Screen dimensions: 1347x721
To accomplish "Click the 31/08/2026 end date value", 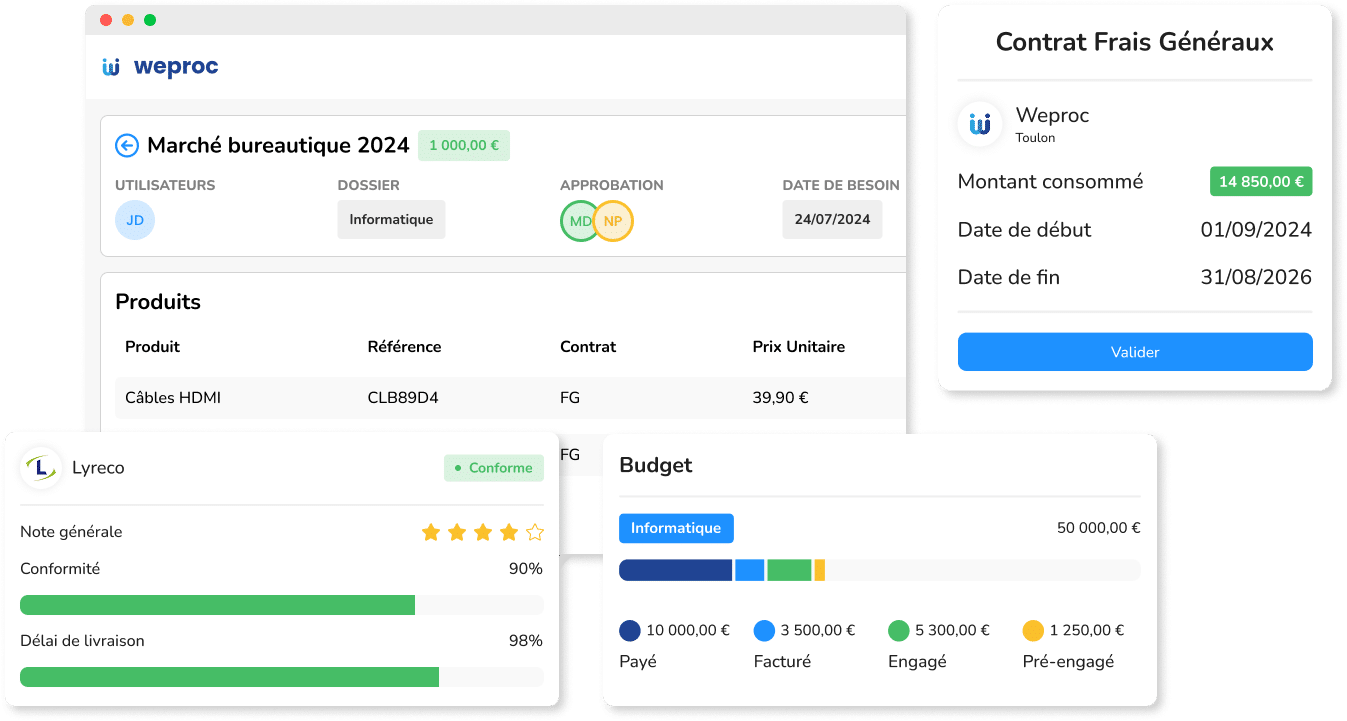I will pyautogui.click(x=1256, y=278).
